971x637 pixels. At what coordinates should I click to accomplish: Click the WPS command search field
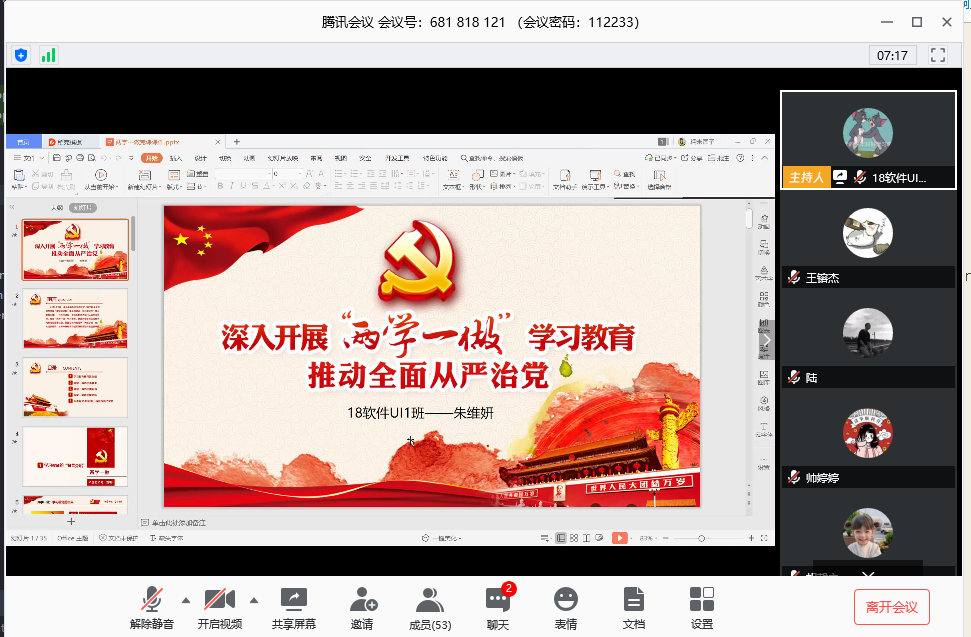(495, 158)
